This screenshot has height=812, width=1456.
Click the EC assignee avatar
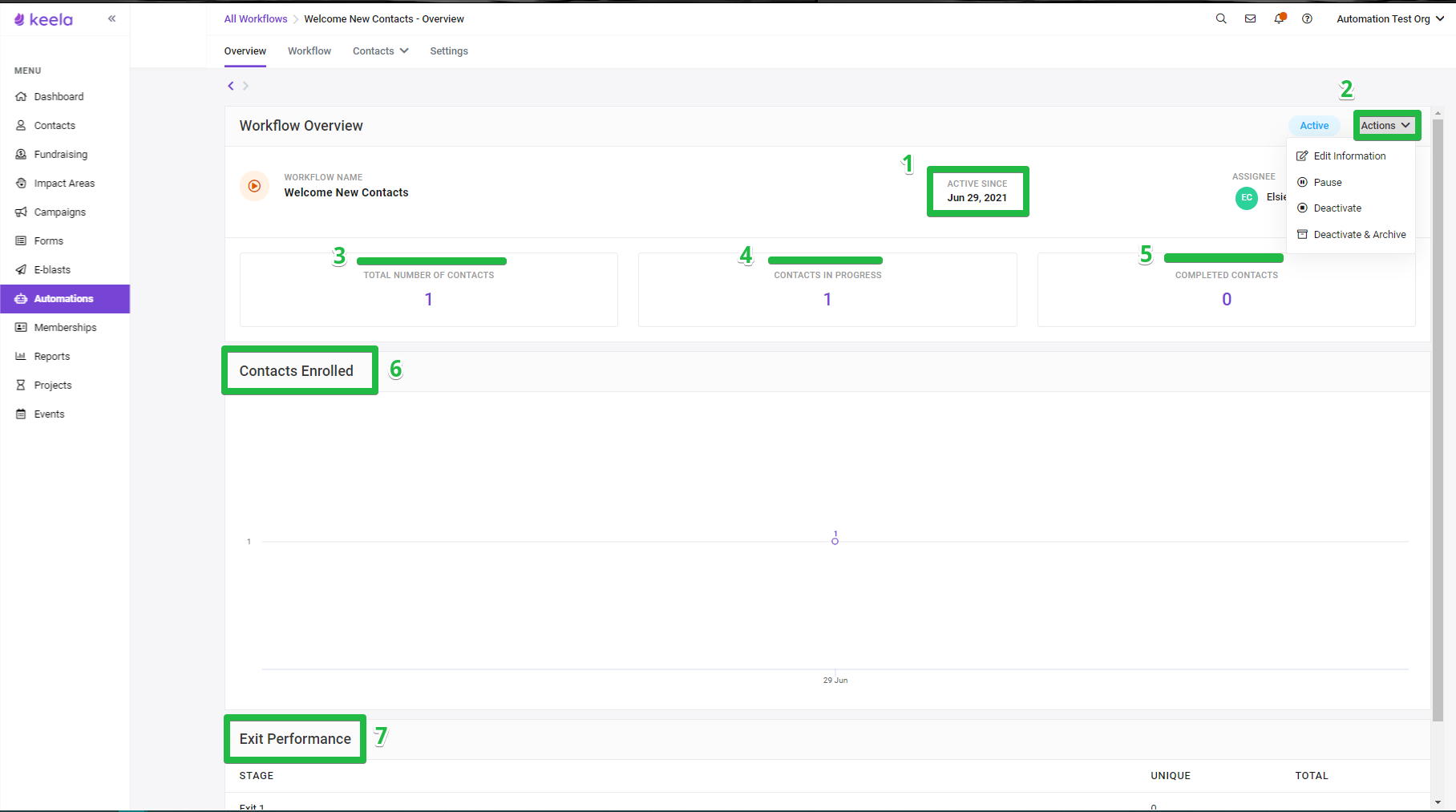[x=1247, y=197]
